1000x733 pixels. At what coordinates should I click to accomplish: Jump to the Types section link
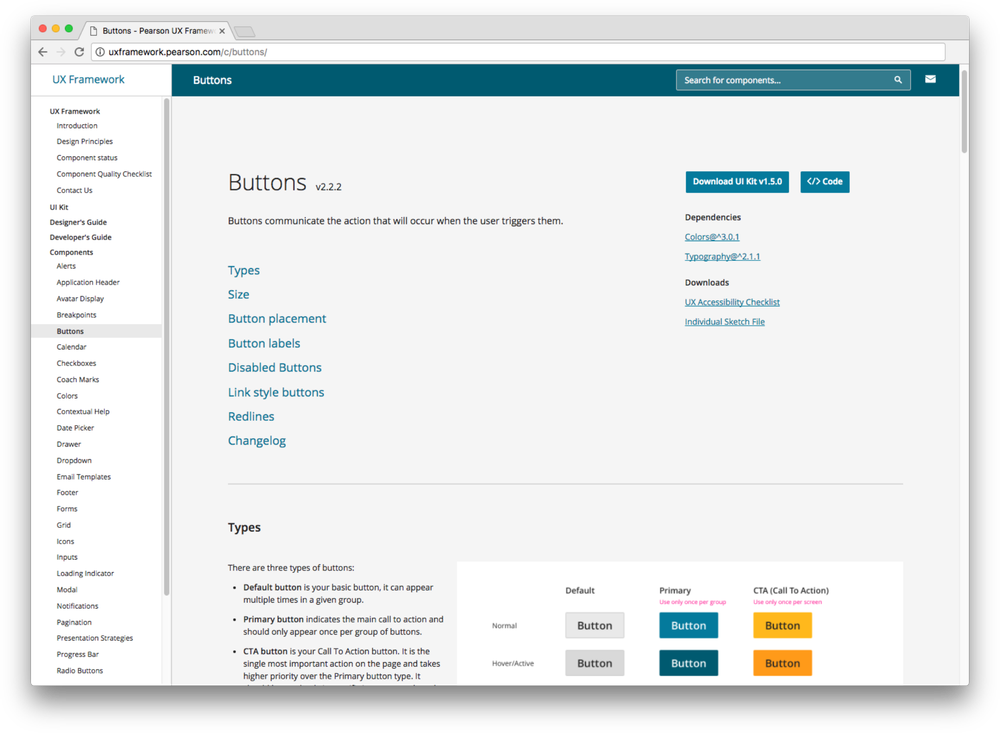[x=244, y=270]
